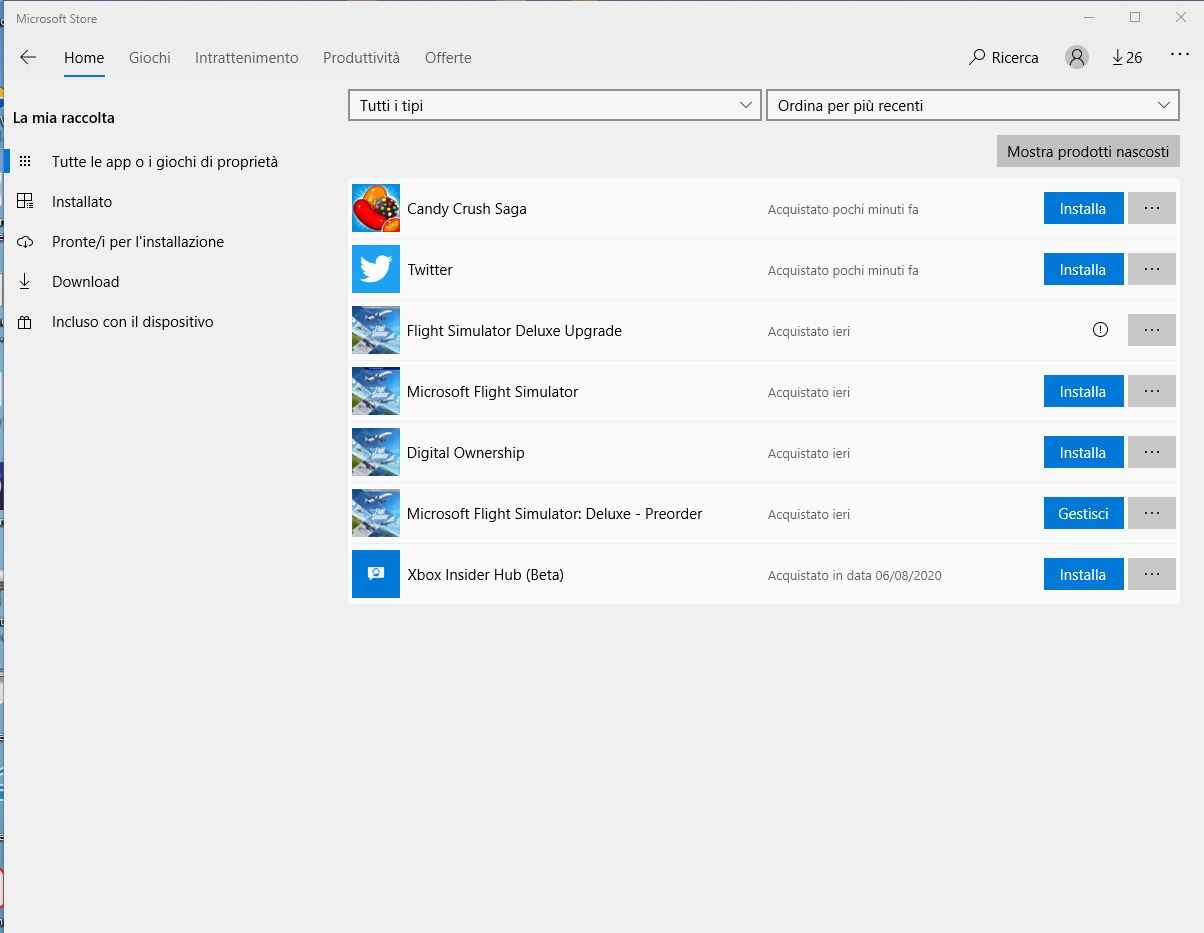Click the Twitter bird app icon
Viewport: 1204px width, 933px height.
pos(376,270)
